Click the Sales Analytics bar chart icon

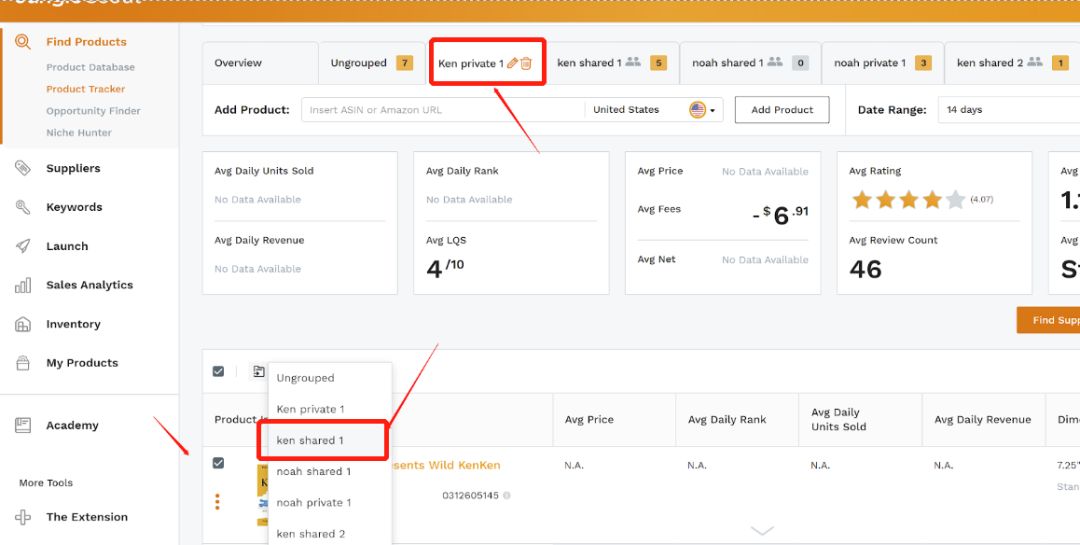(23, 285)
